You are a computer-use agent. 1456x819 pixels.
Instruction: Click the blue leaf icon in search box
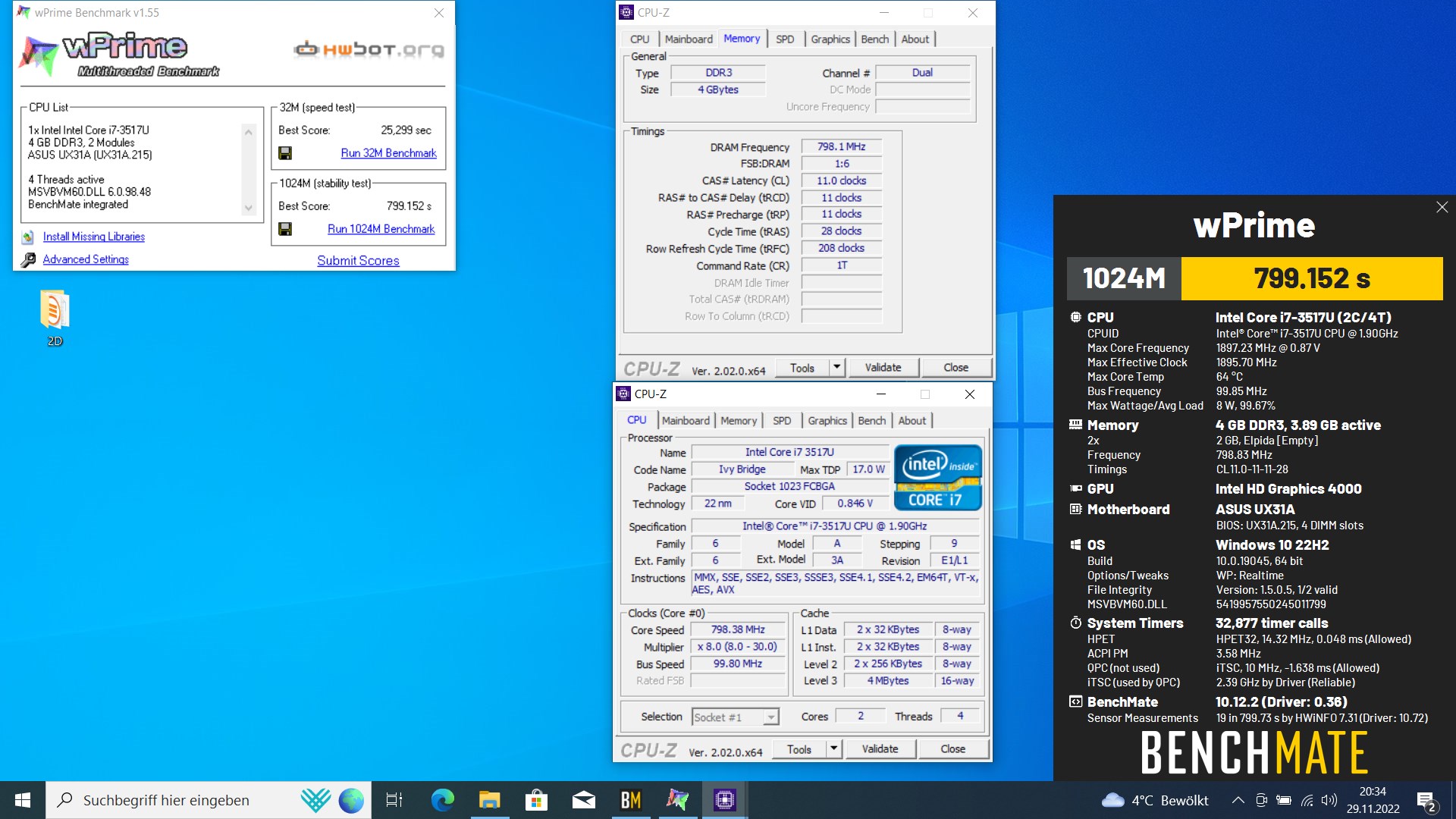point(315,800)
